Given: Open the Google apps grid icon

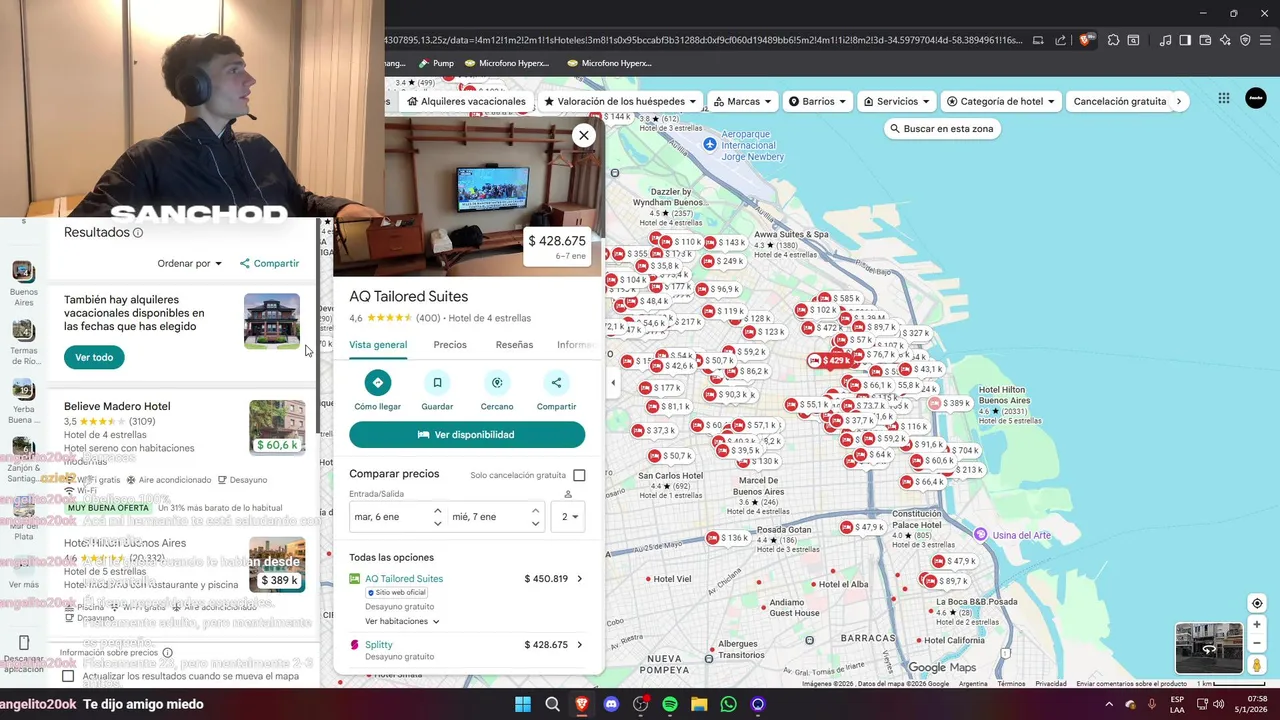Looking at the screenshot, I should [x=1224, y=98].
